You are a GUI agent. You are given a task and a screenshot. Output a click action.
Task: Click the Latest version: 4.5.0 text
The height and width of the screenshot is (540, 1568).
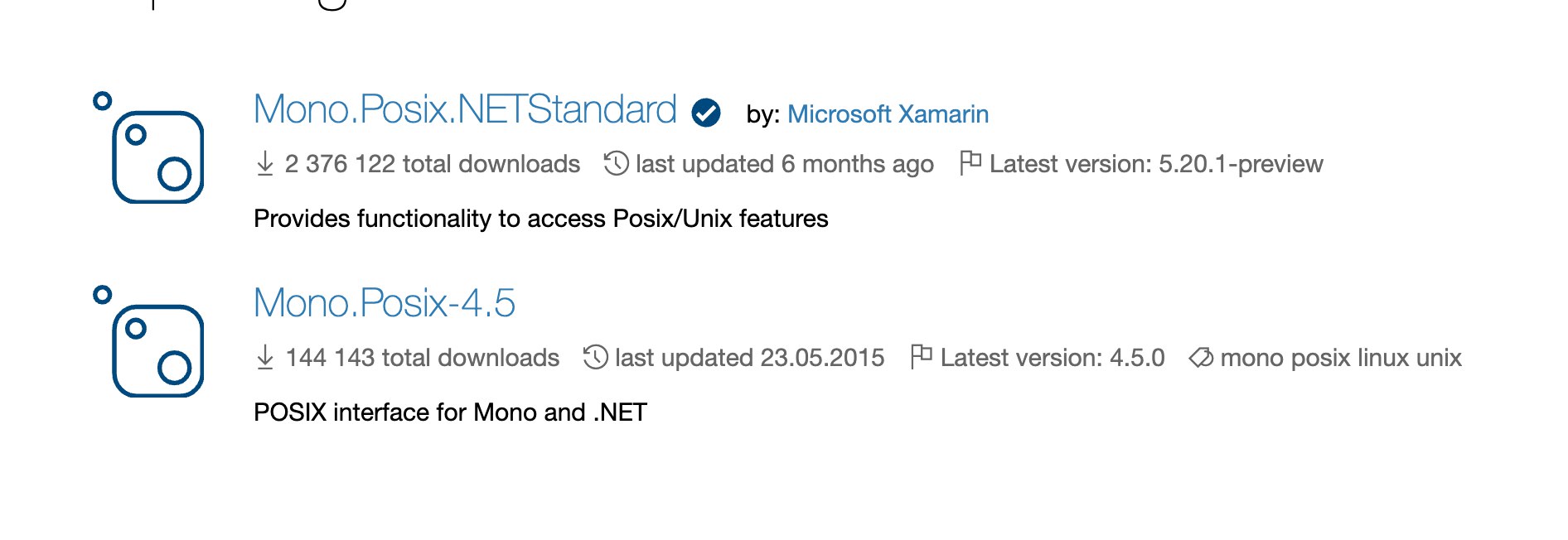click(1053, 358)
